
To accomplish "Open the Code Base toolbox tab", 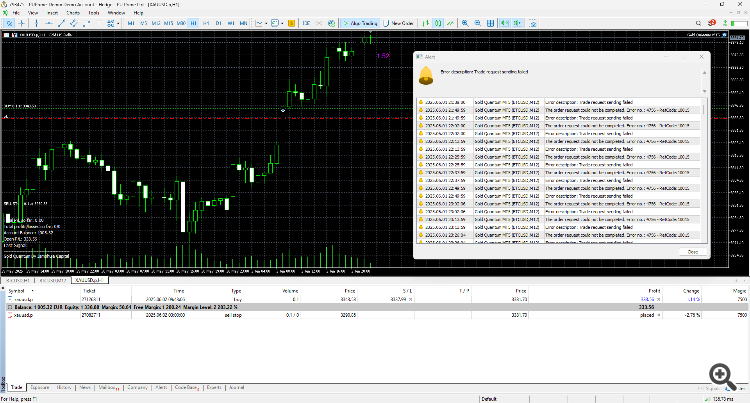I will click(187, 388).
